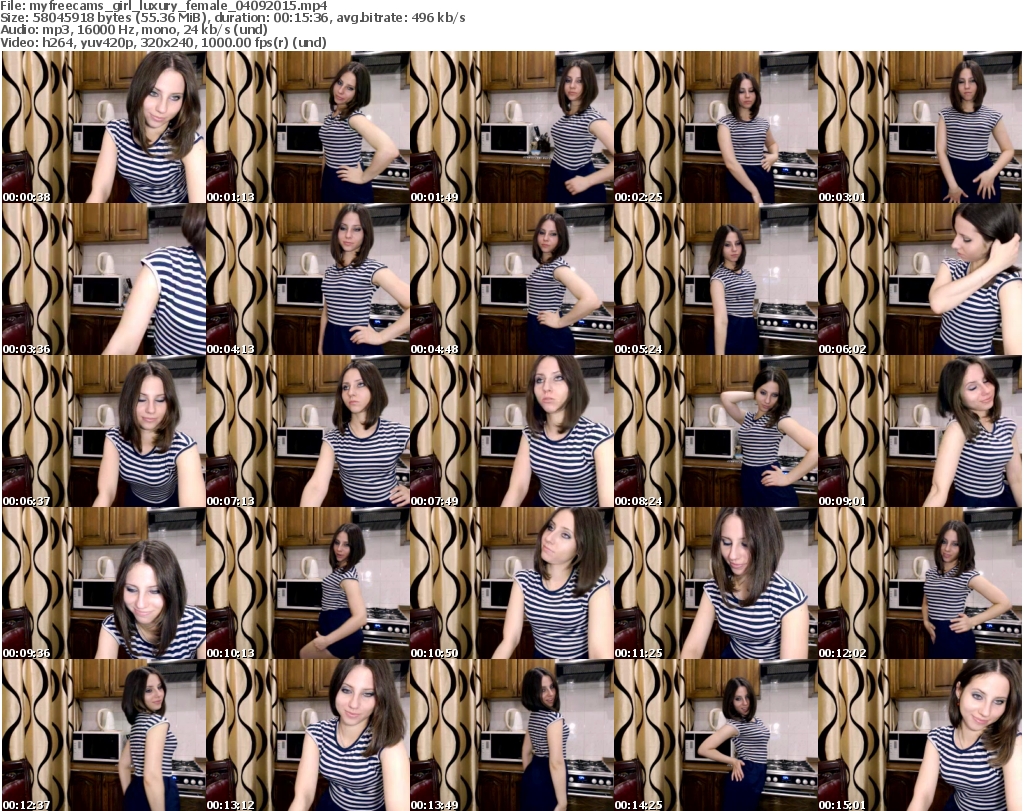1024x811 pixels.
Task: Click the Audio mp3 info line
Action: click(x=134, y=30)
